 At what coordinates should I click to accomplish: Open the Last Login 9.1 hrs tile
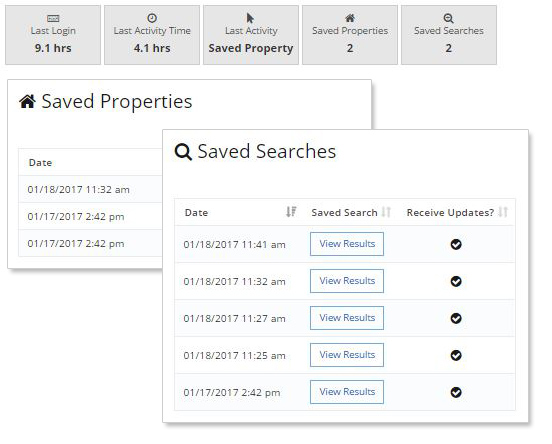click(x=53, y=35)
